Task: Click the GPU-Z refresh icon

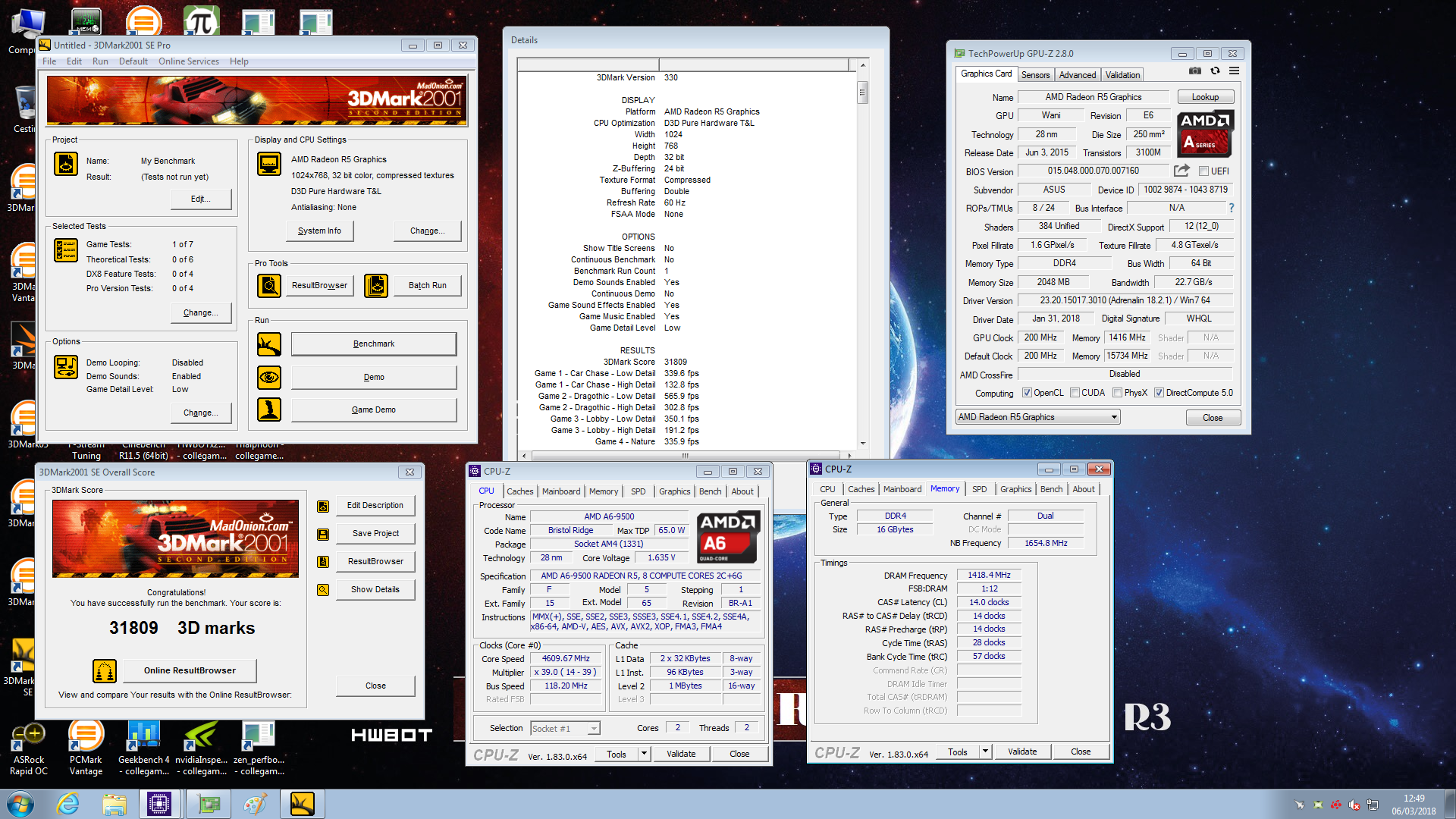Action: coord(1215,71)
